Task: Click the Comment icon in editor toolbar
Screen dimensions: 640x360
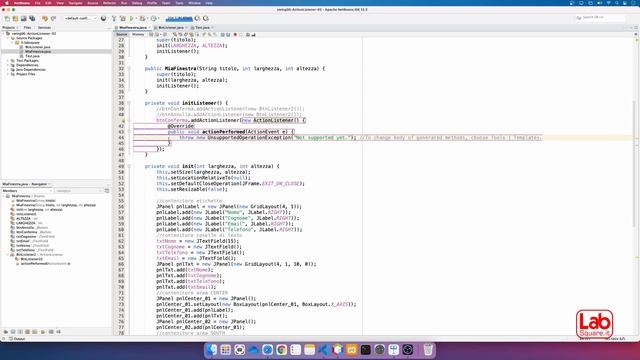Action: pyautogui.click(x=248, y=35)
